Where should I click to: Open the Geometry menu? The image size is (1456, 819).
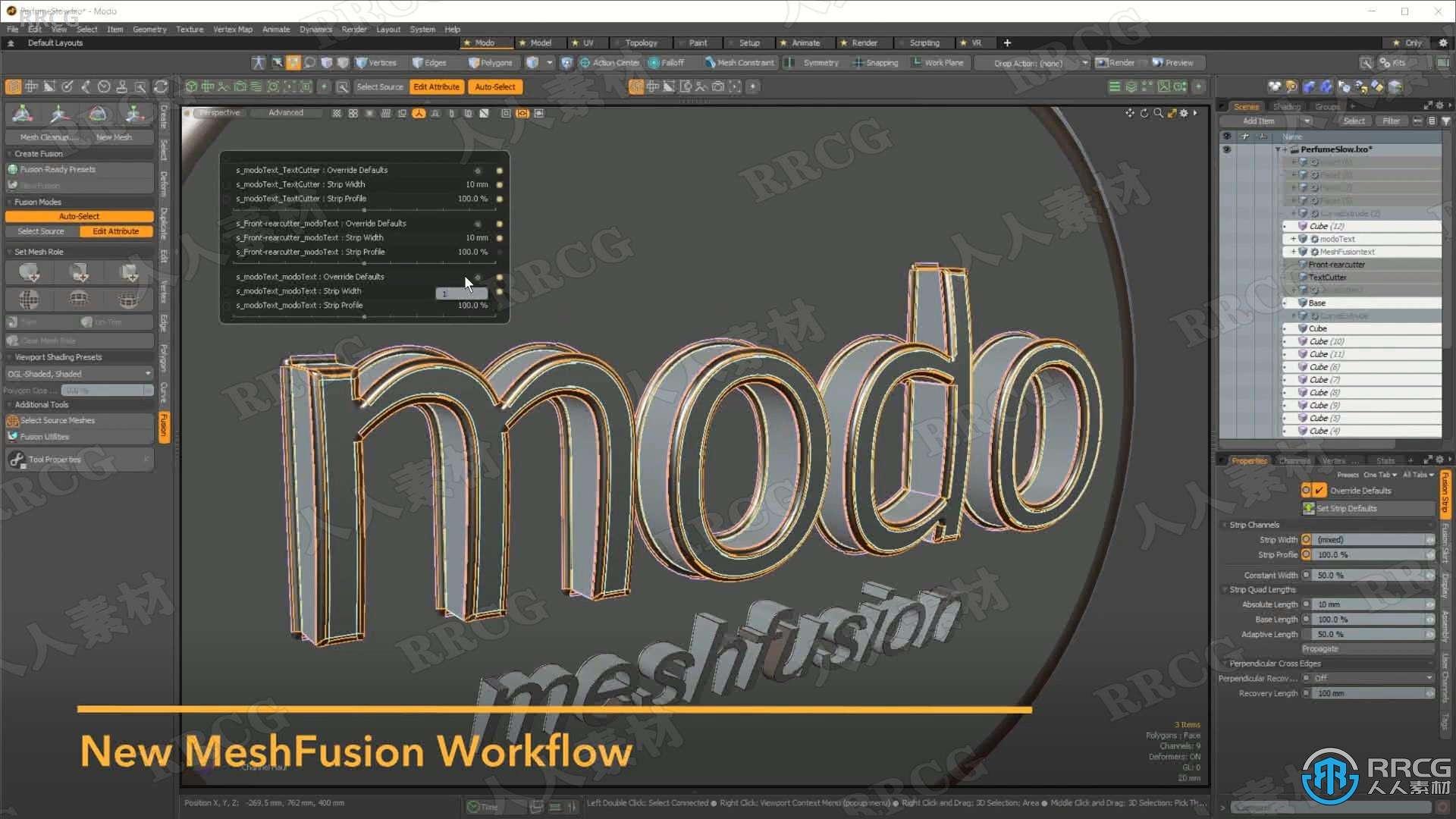click(x=149, y=29)
